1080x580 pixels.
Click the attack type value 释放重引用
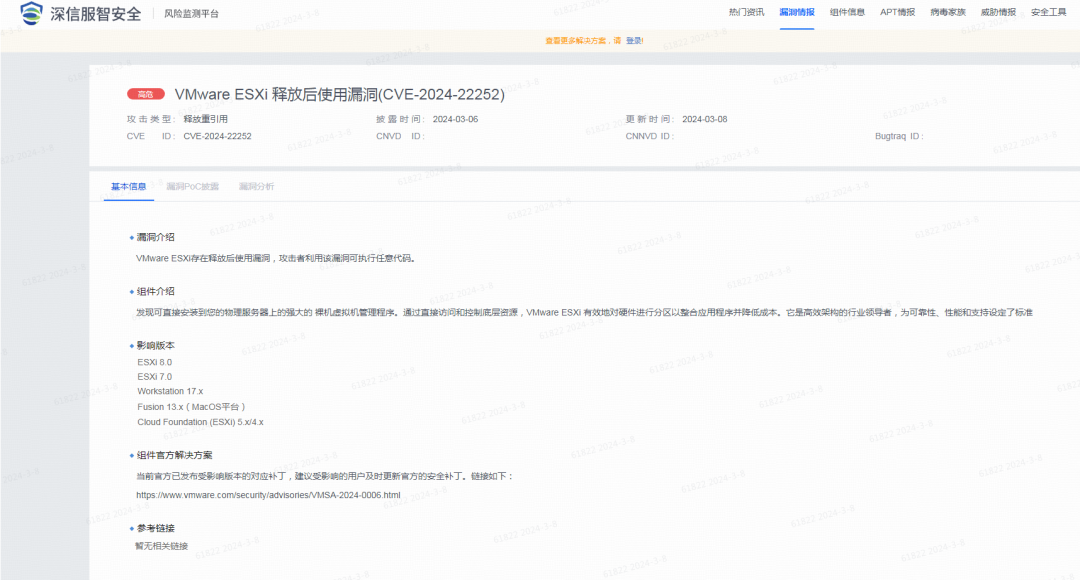coord(205,119)
